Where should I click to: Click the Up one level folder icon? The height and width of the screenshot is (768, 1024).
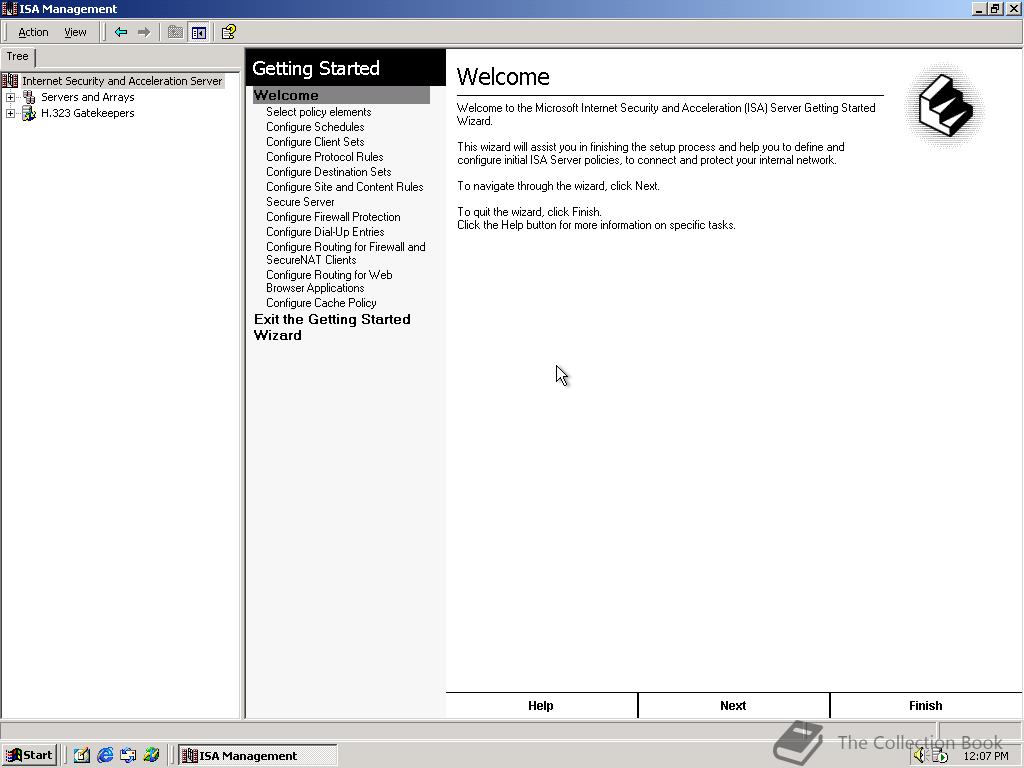point(175,32)
